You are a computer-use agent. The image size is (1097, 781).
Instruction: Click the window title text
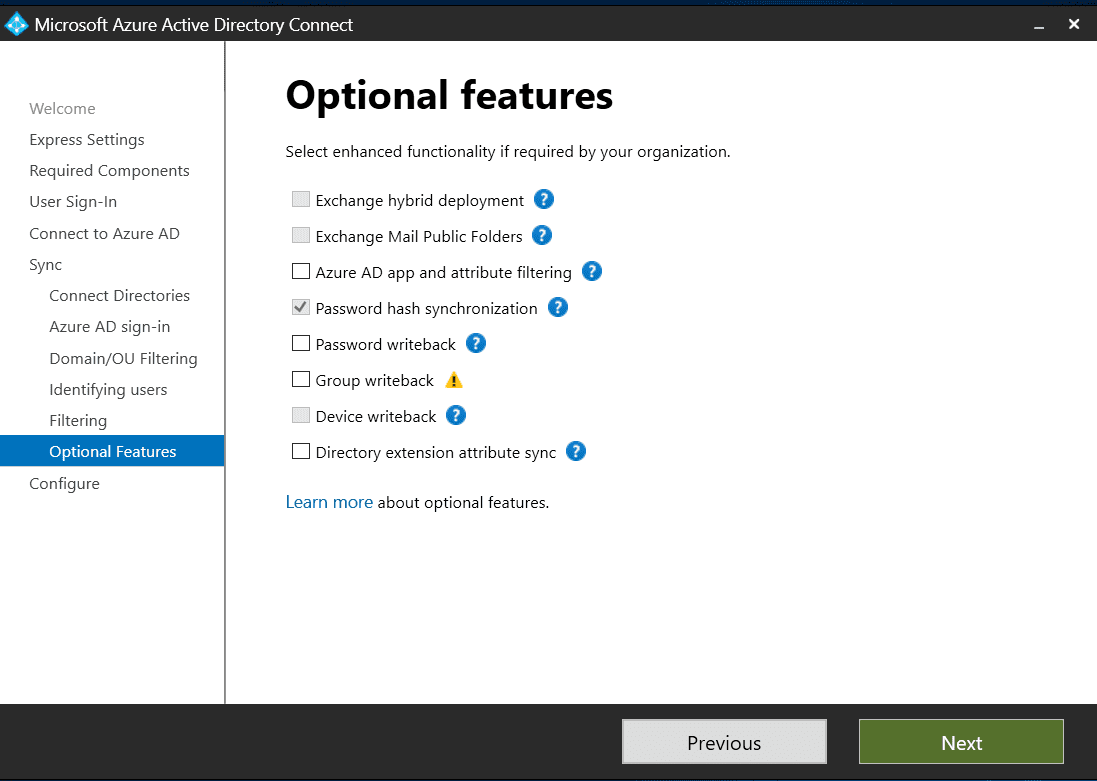pos(194,25)
